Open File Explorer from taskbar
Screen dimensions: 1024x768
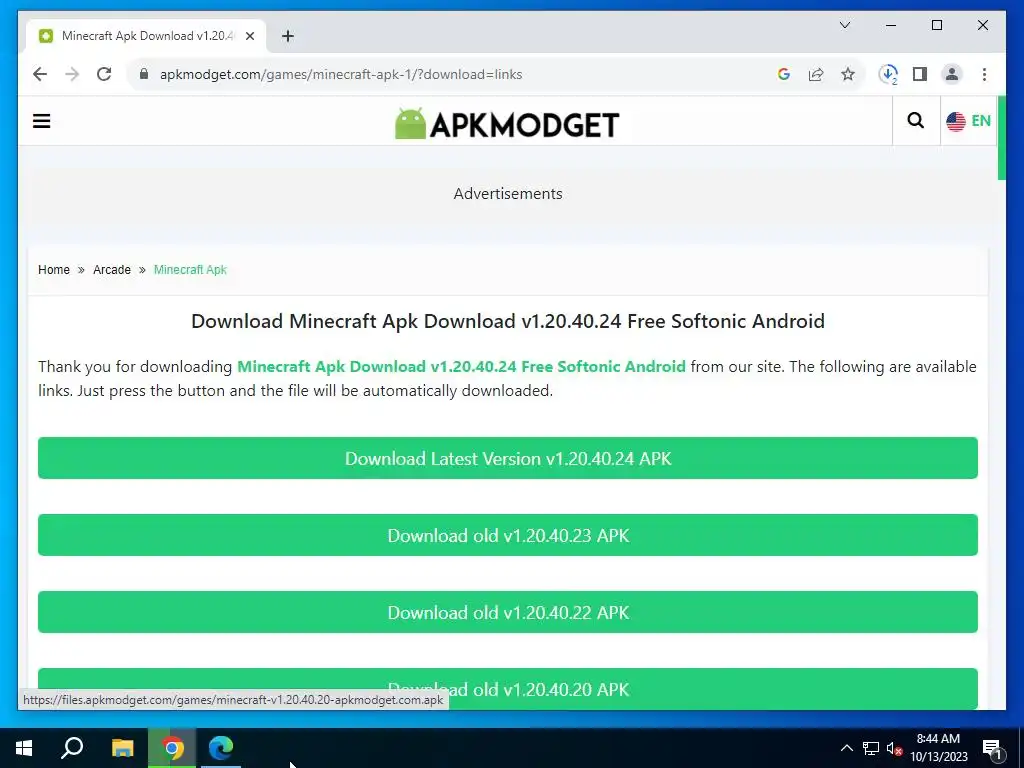point(122,748)
